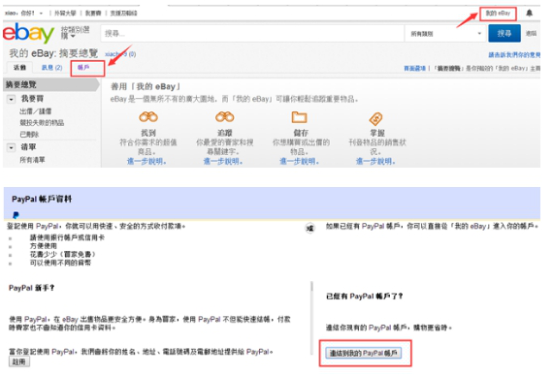Click the 註冊 PayPal sign-up button
Screen dimensions: 548x375
[x=19, y=362]
